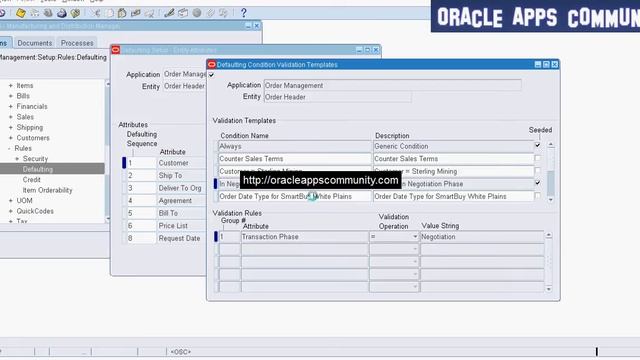This screenshot has width=640, height=360.
Task: Switch to the Processes tab
Action: pyautogui.click(x=77, y=43)
